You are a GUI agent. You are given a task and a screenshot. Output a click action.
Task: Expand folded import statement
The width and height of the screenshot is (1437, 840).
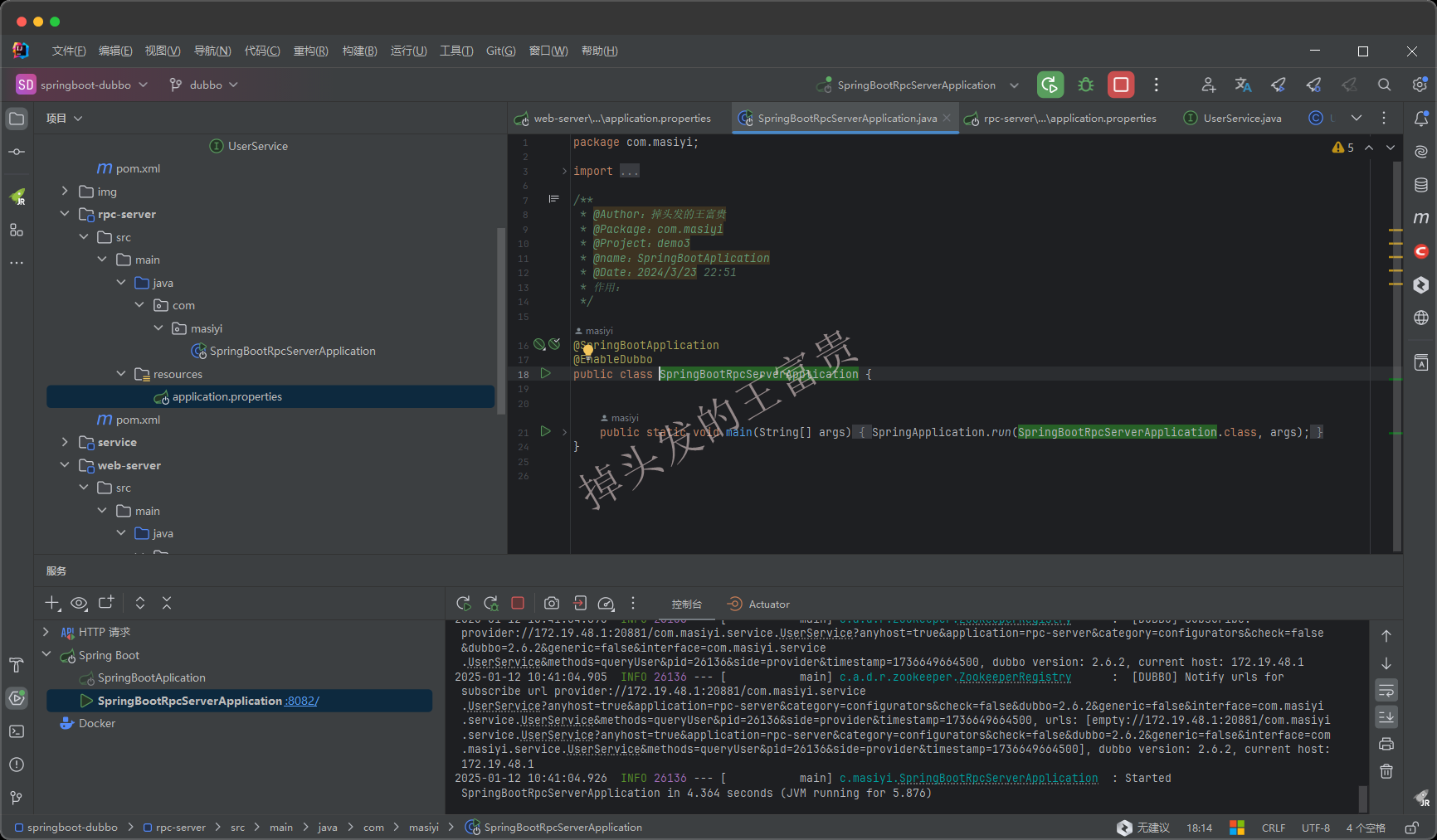565,172
